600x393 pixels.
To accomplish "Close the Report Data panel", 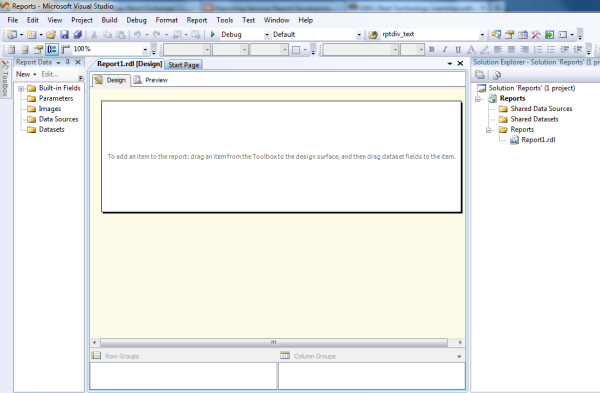I will (78, 62).
